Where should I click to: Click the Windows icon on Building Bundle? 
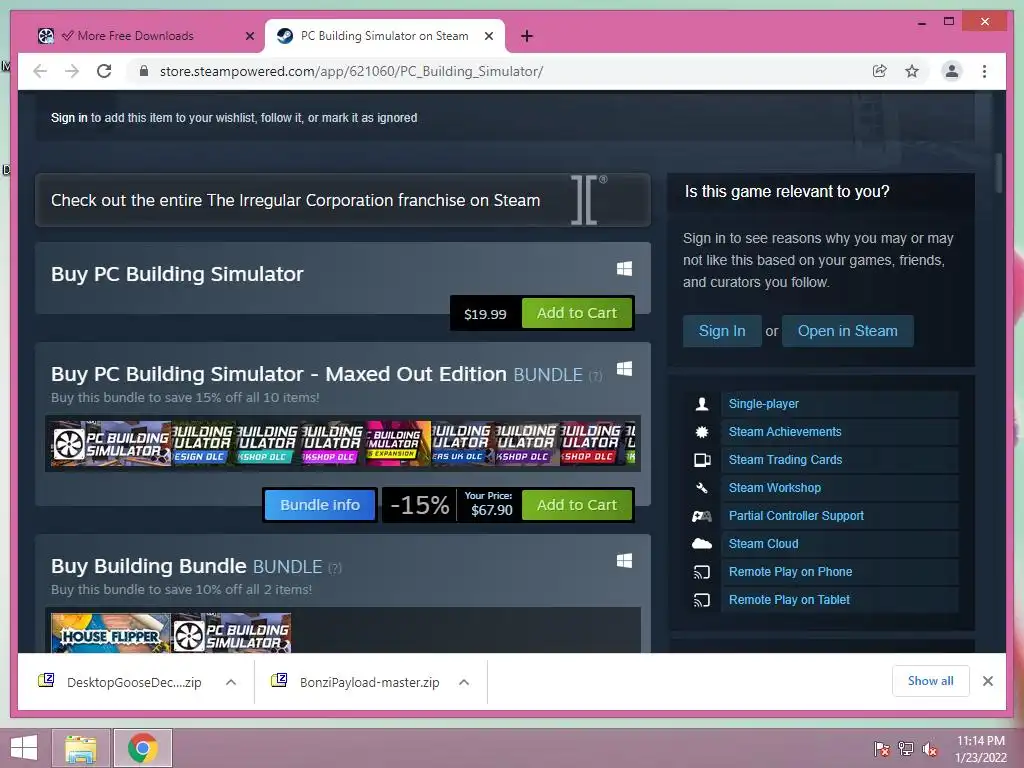tap(624, 560)
